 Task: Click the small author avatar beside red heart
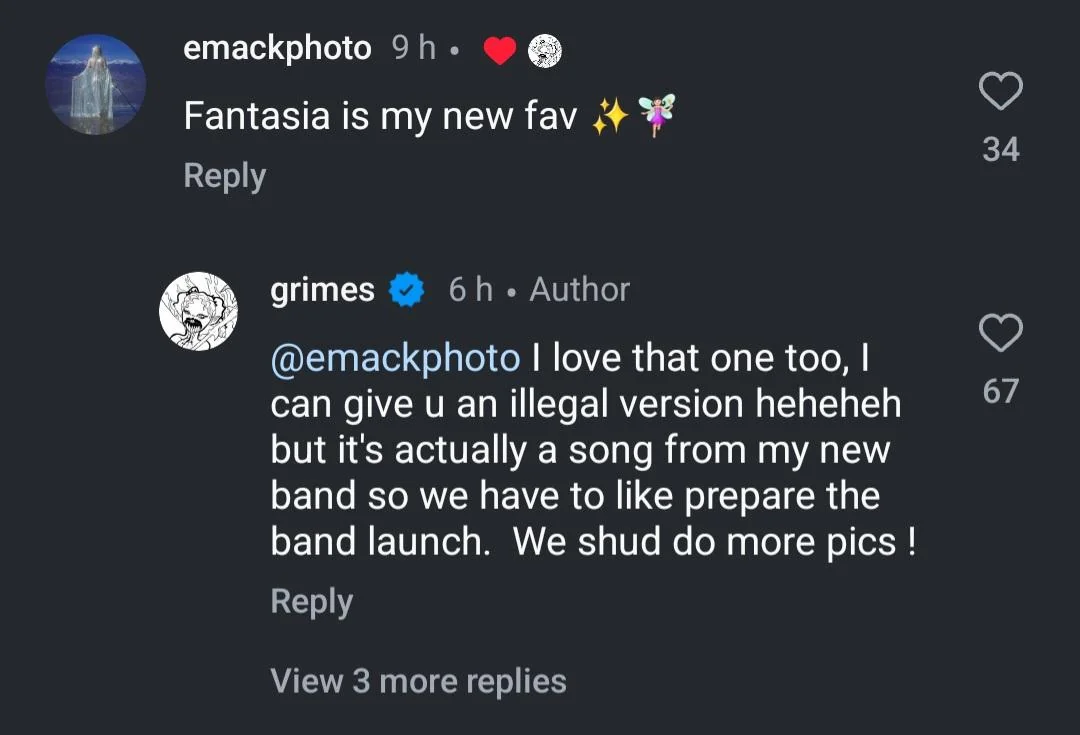(x=544, y=50)
